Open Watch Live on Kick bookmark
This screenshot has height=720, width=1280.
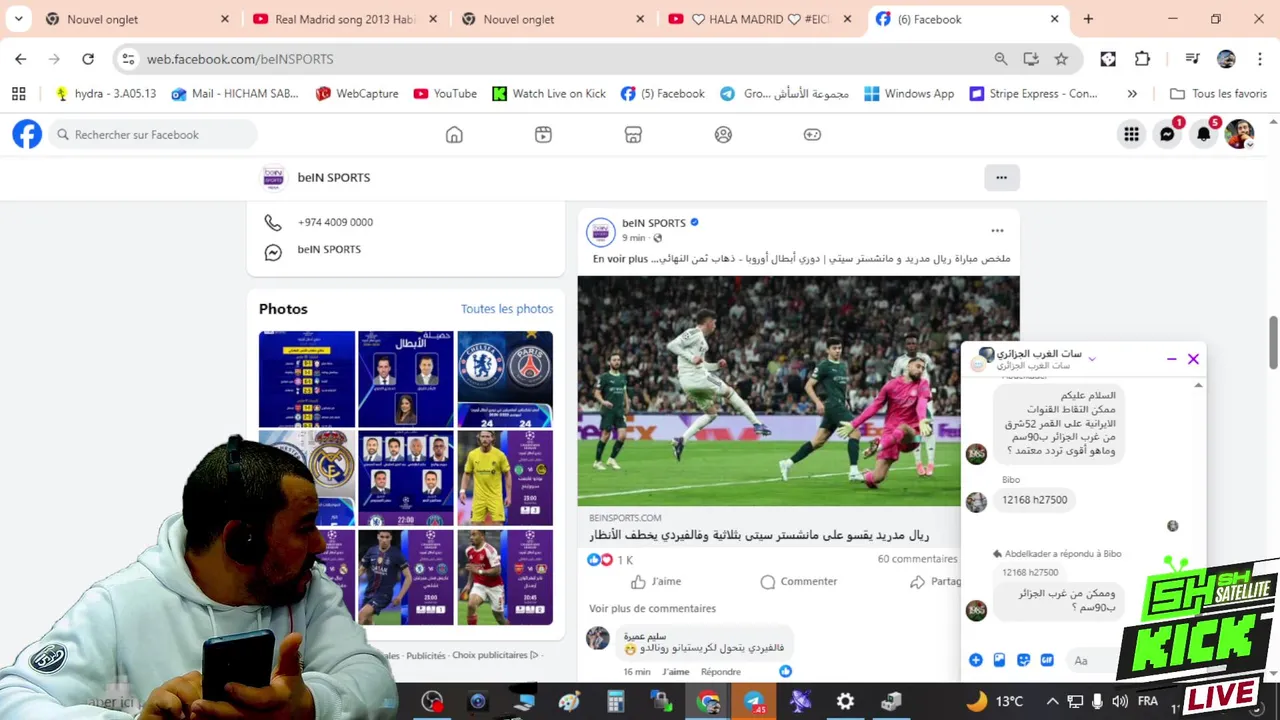549,93
